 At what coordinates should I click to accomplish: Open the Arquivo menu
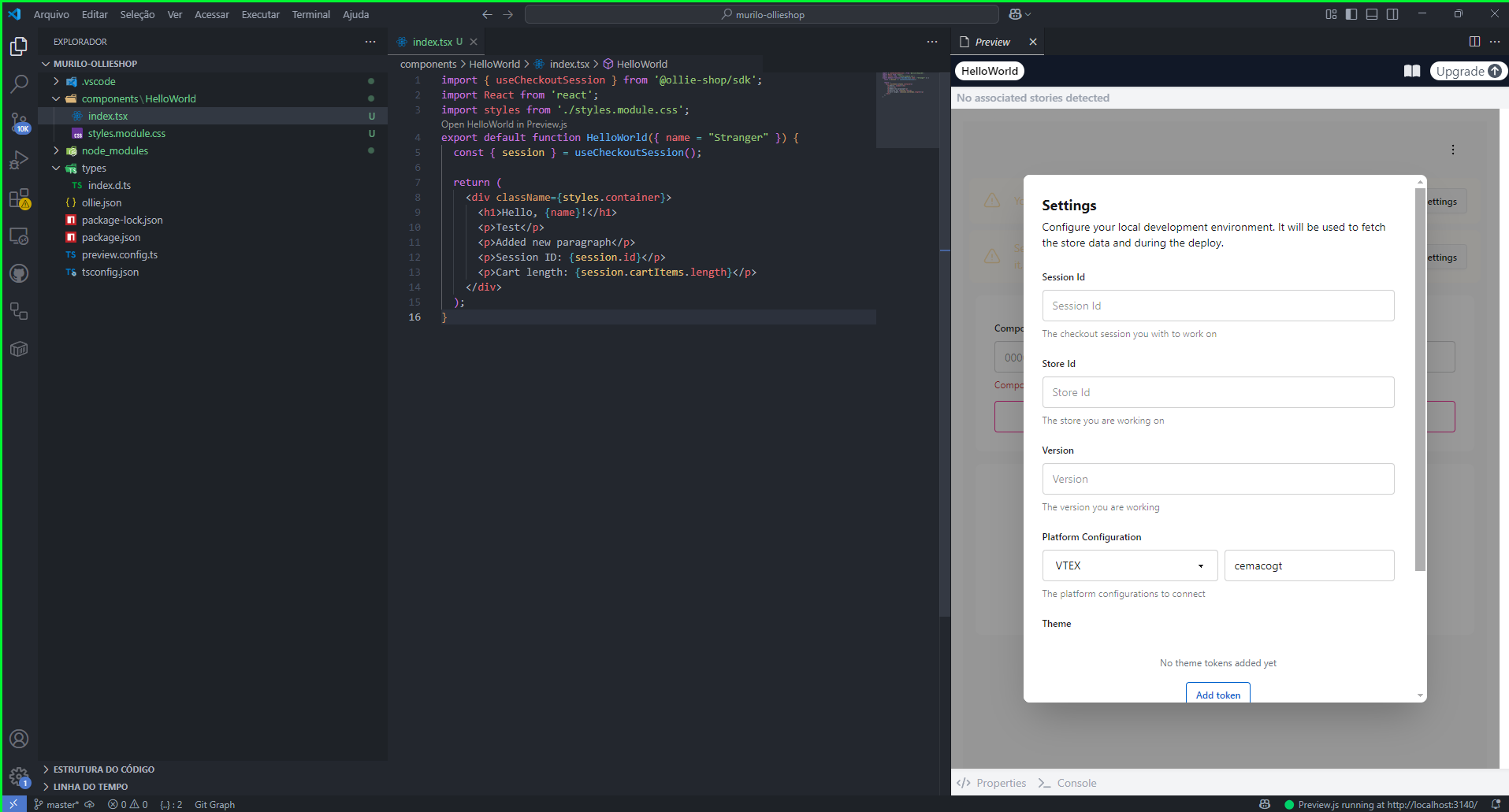pyautogui.click(x=51, y=14)
